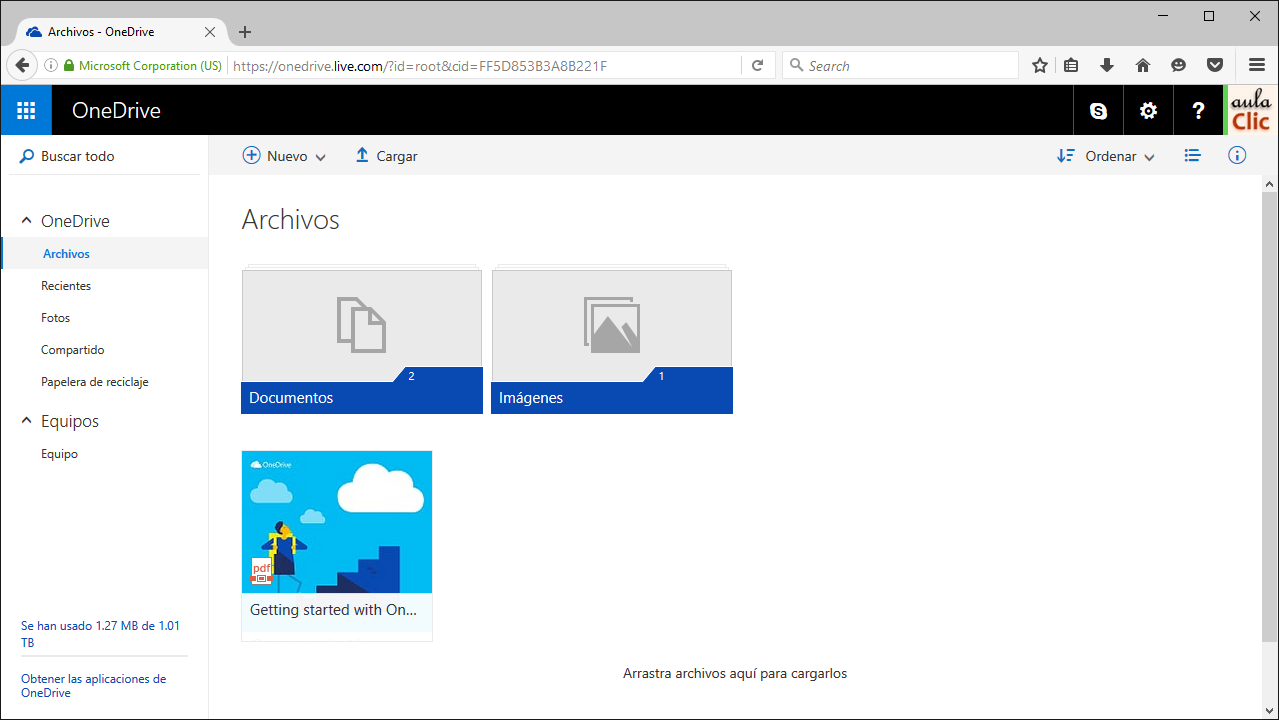Click the Buscar todo search field

click(105, 156)
